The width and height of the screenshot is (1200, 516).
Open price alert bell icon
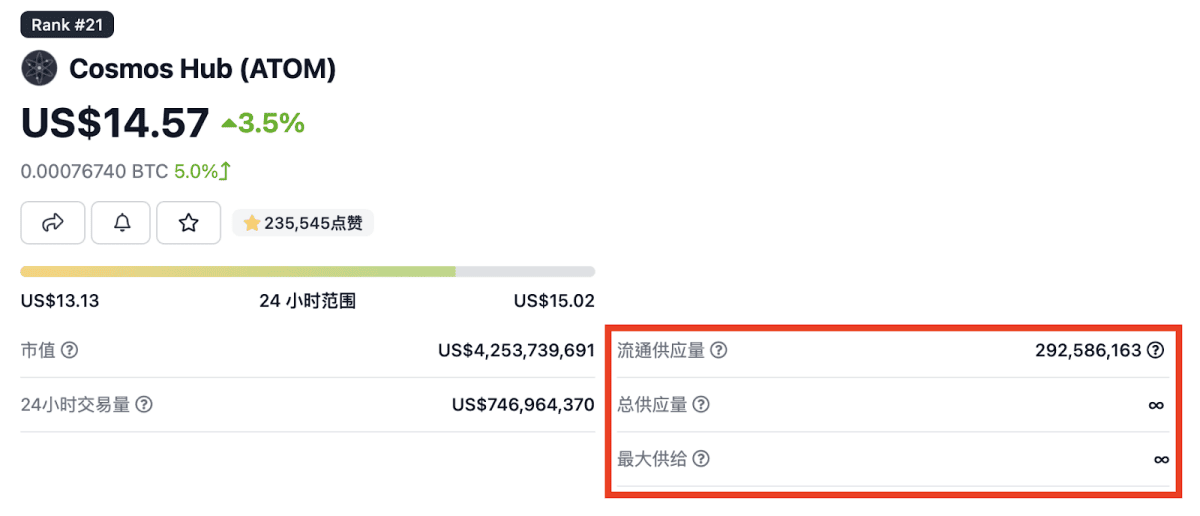click(x=121, y=223)
